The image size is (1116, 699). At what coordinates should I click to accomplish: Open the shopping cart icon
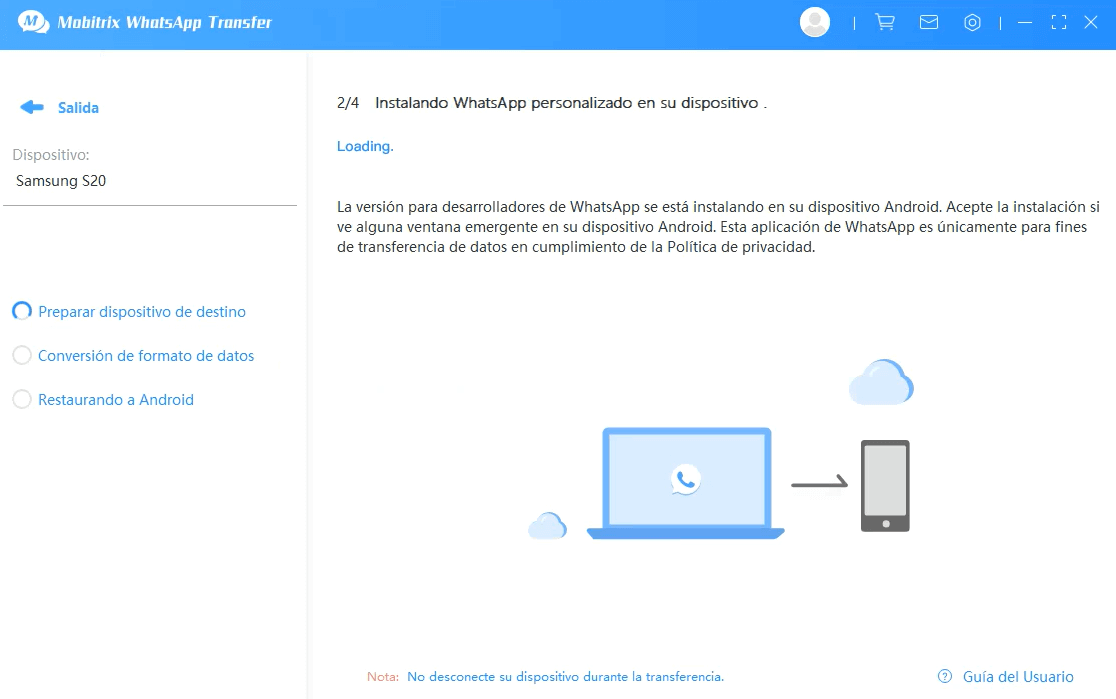(885, 22)
